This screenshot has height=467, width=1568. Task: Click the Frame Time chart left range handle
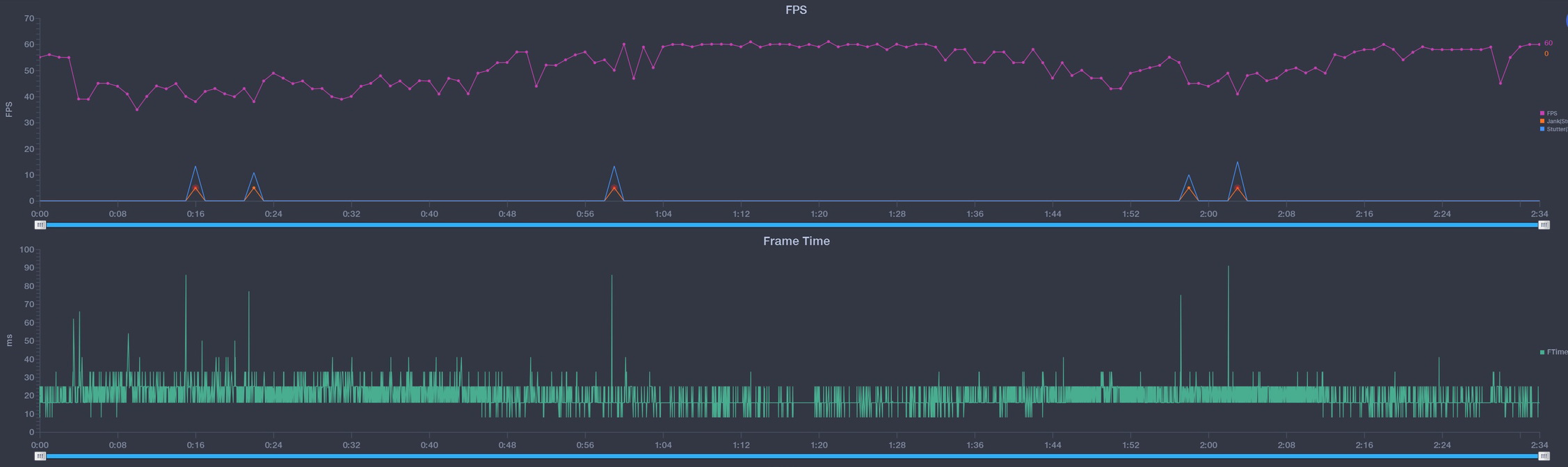(40, 457)
